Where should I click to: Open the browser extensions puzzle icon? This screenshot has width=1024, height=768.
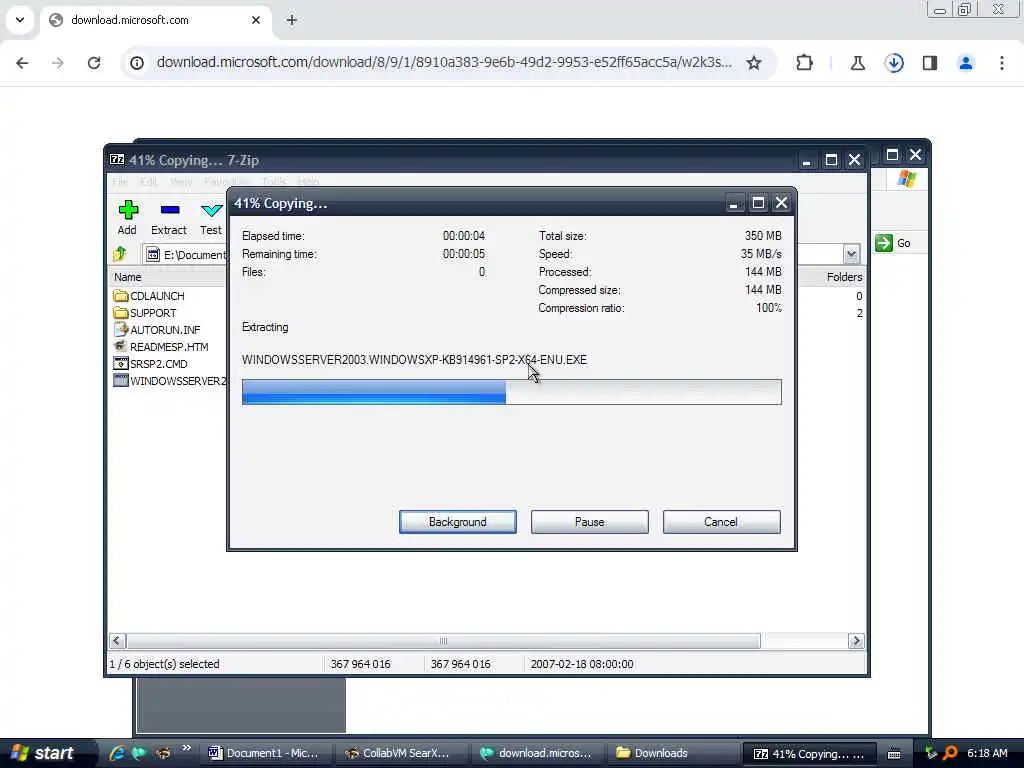(805, 63)
